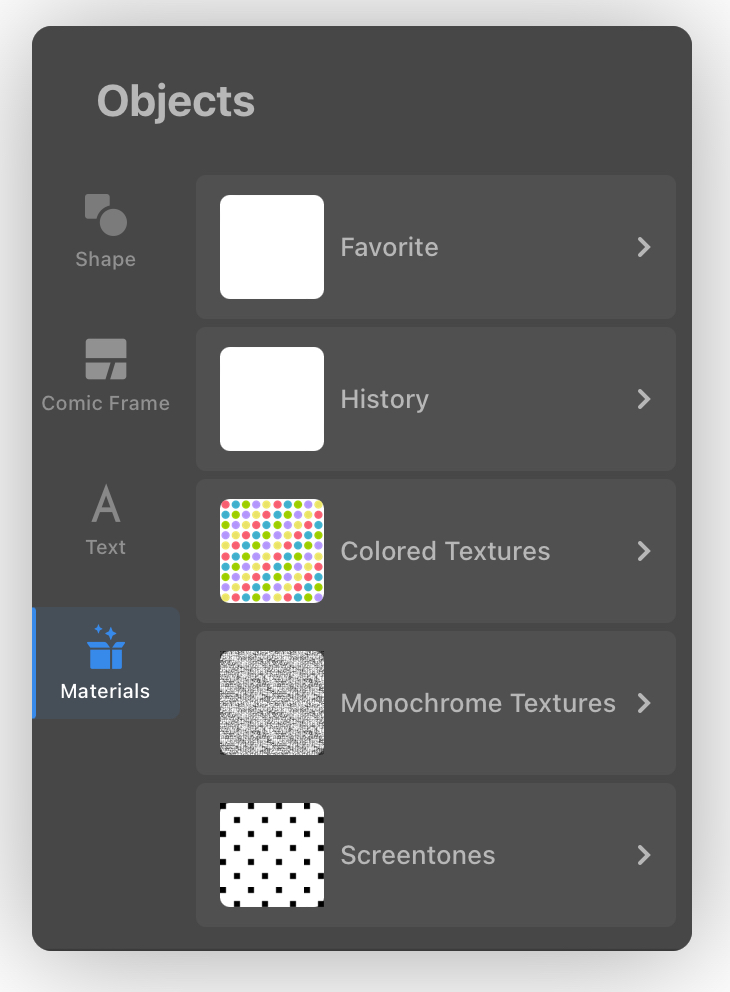Click the blank white Favorite thumbnail
The image size is (730, 992).
coord(272,247)
